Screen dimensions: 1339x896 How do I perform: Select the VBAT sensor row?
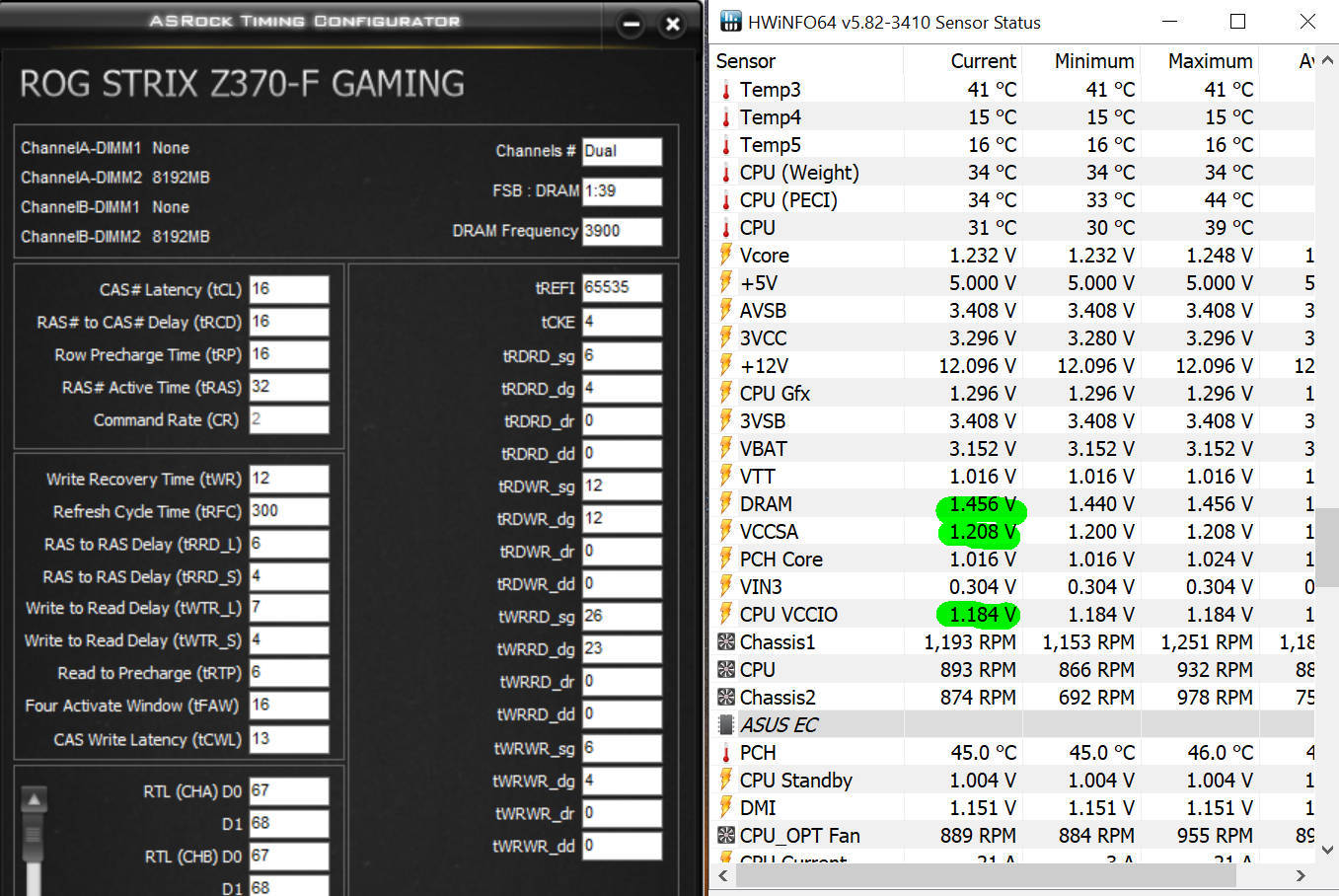tap(1012, 449)
